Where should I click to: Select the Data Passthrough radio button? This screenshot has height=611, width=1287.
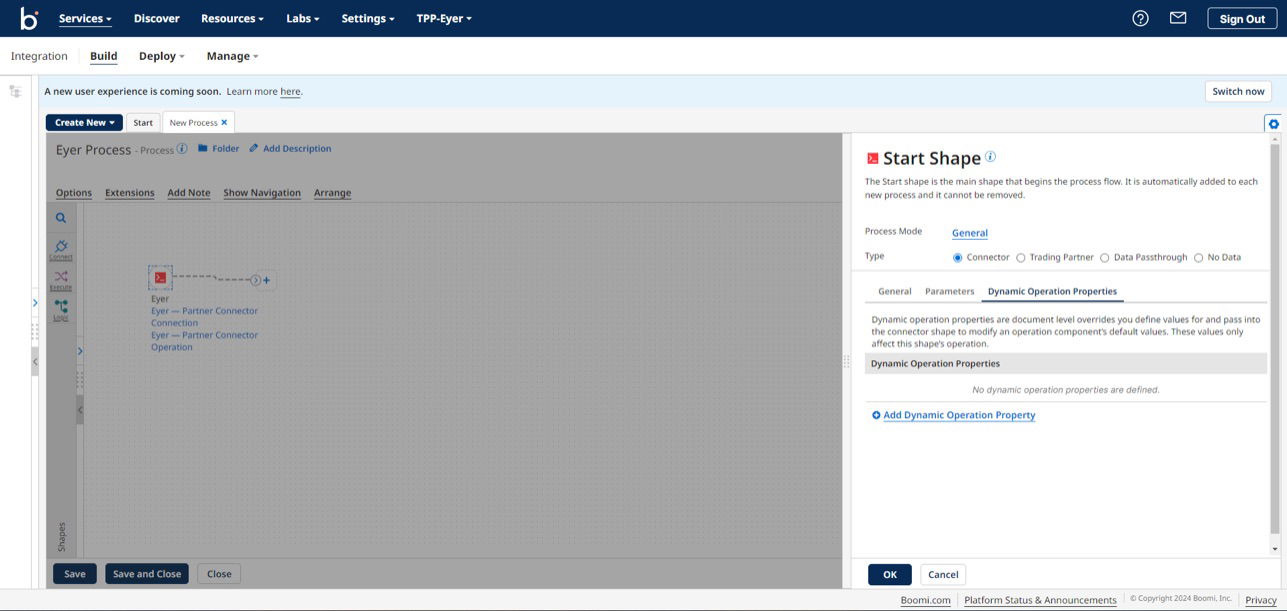tap(1104, 257)
